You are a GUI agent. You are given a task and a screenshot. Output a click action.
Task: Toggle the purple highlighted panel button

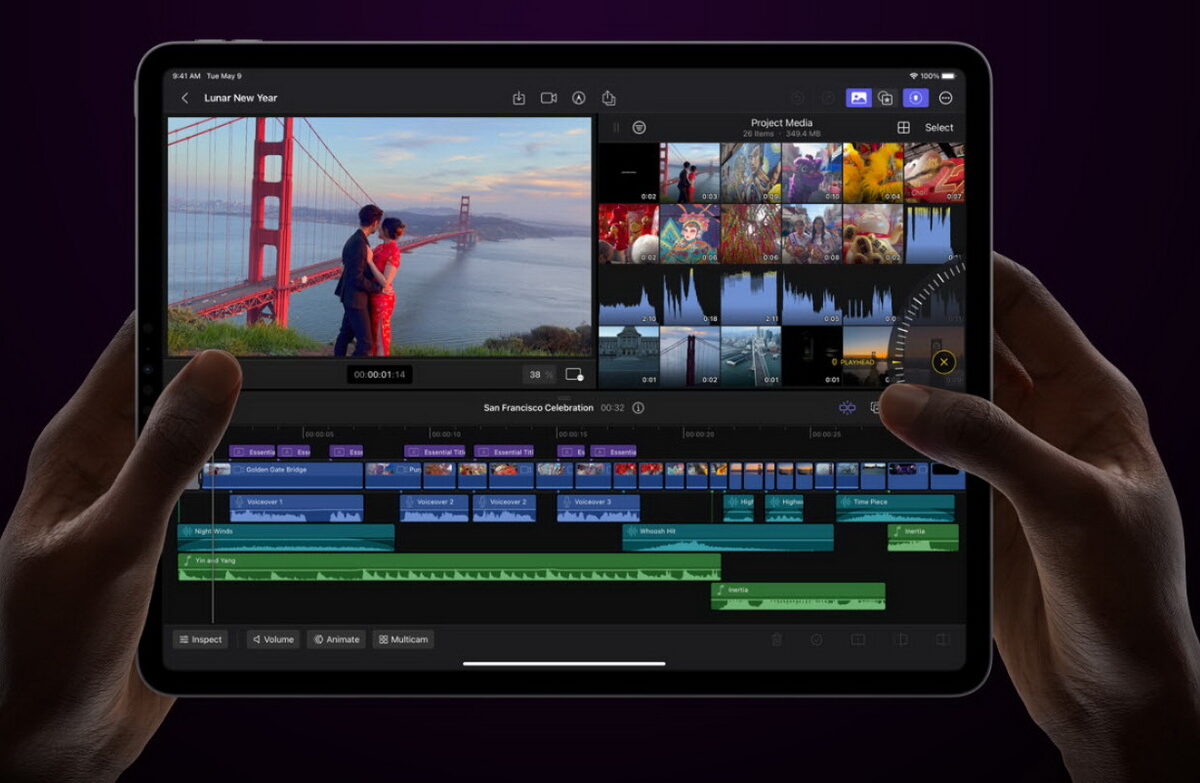click(915, 98)
